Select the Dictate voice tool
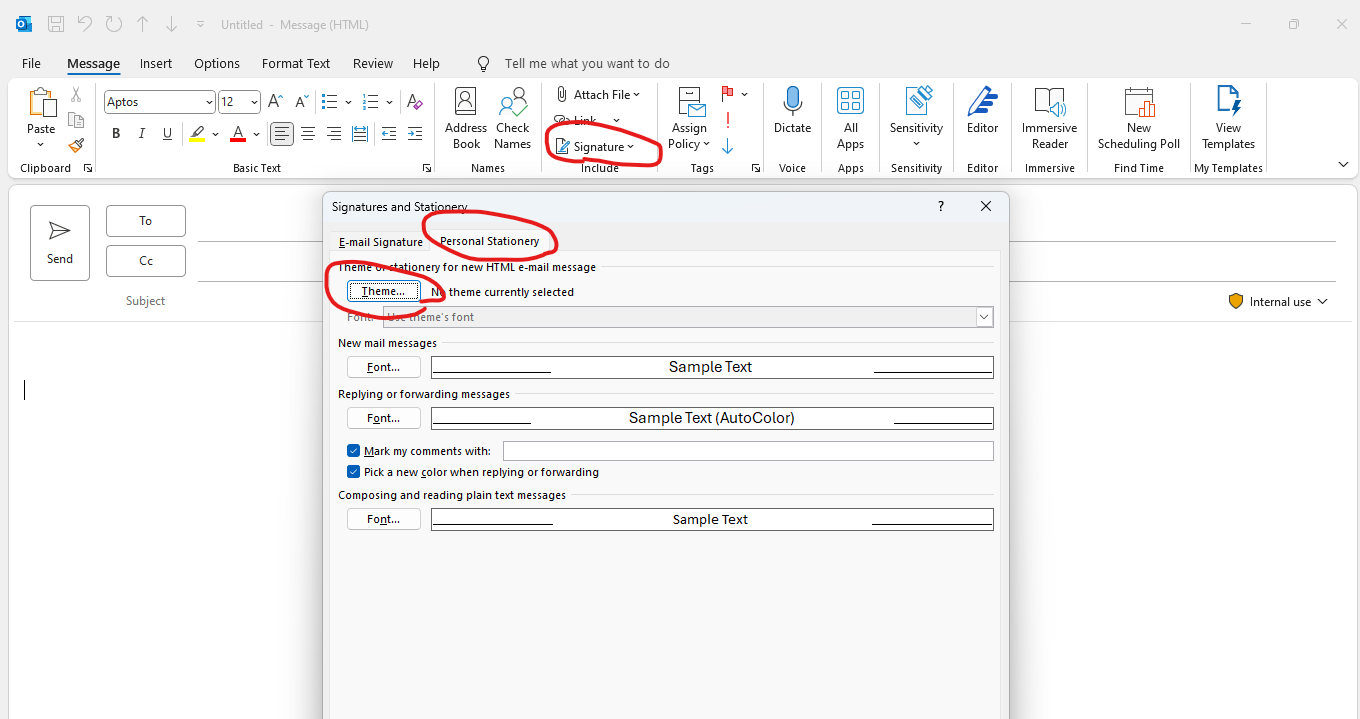The image size is (1360, 719). coord(792,118)
